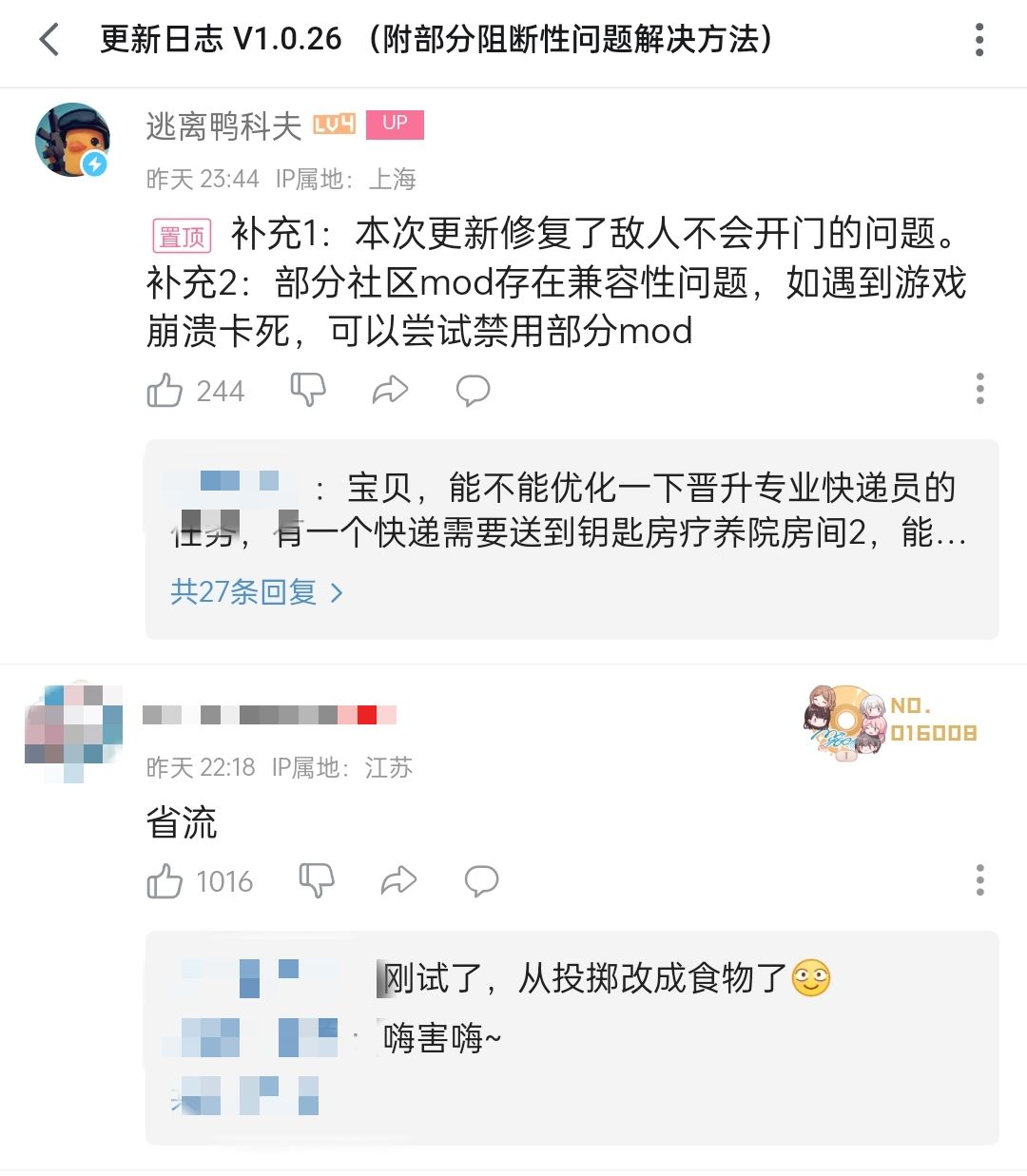
Task: Expand the 共27条回复 replies link
Action: 257,592
